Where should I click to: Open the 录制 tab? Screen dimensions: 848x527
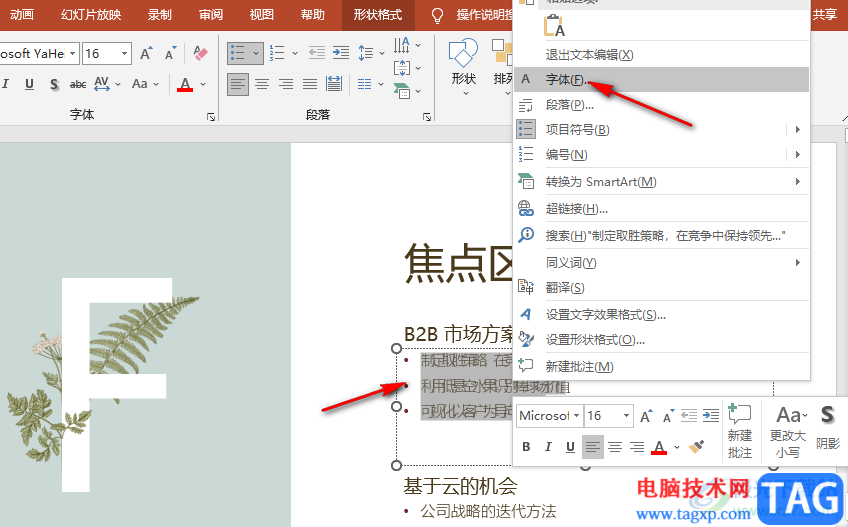coord(160,15)
